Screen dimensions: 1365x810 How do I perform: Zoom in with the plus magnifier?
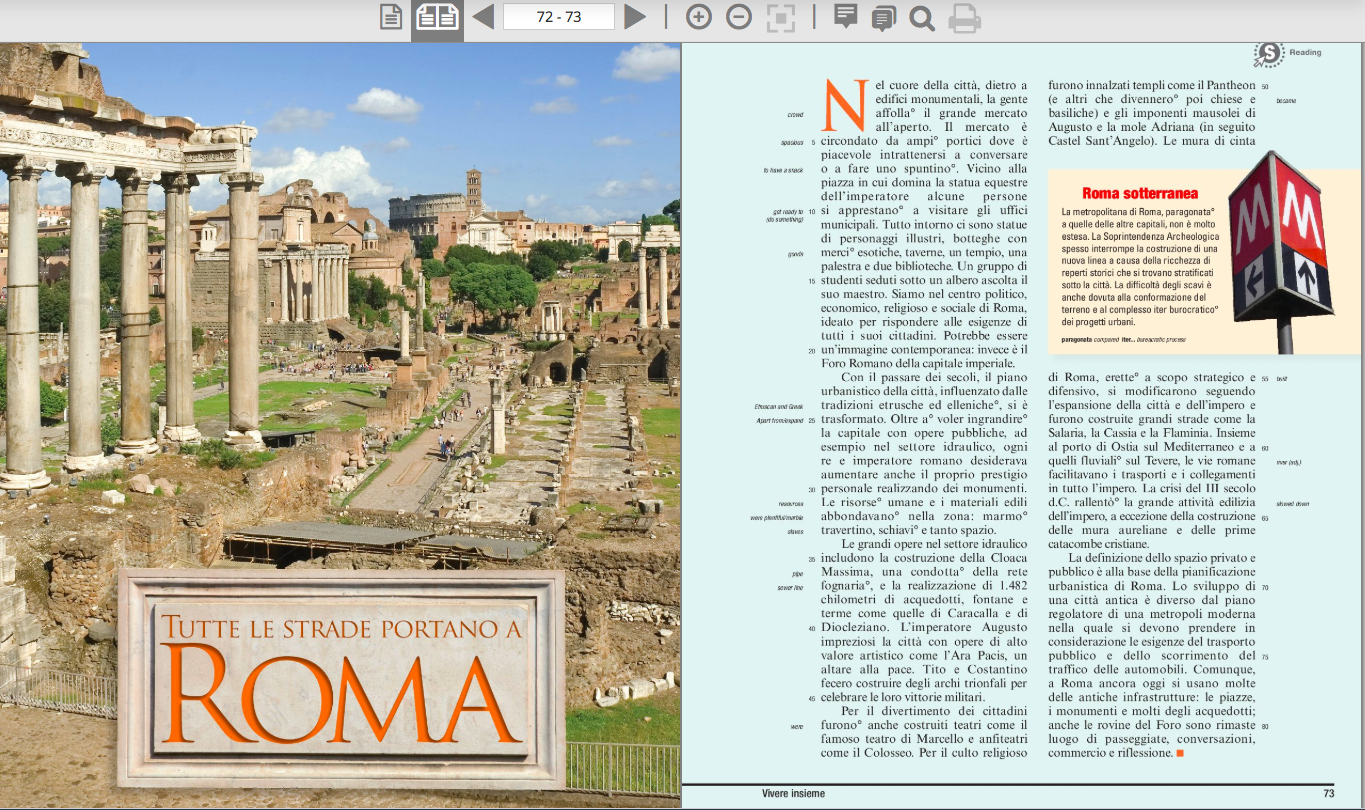698,17
